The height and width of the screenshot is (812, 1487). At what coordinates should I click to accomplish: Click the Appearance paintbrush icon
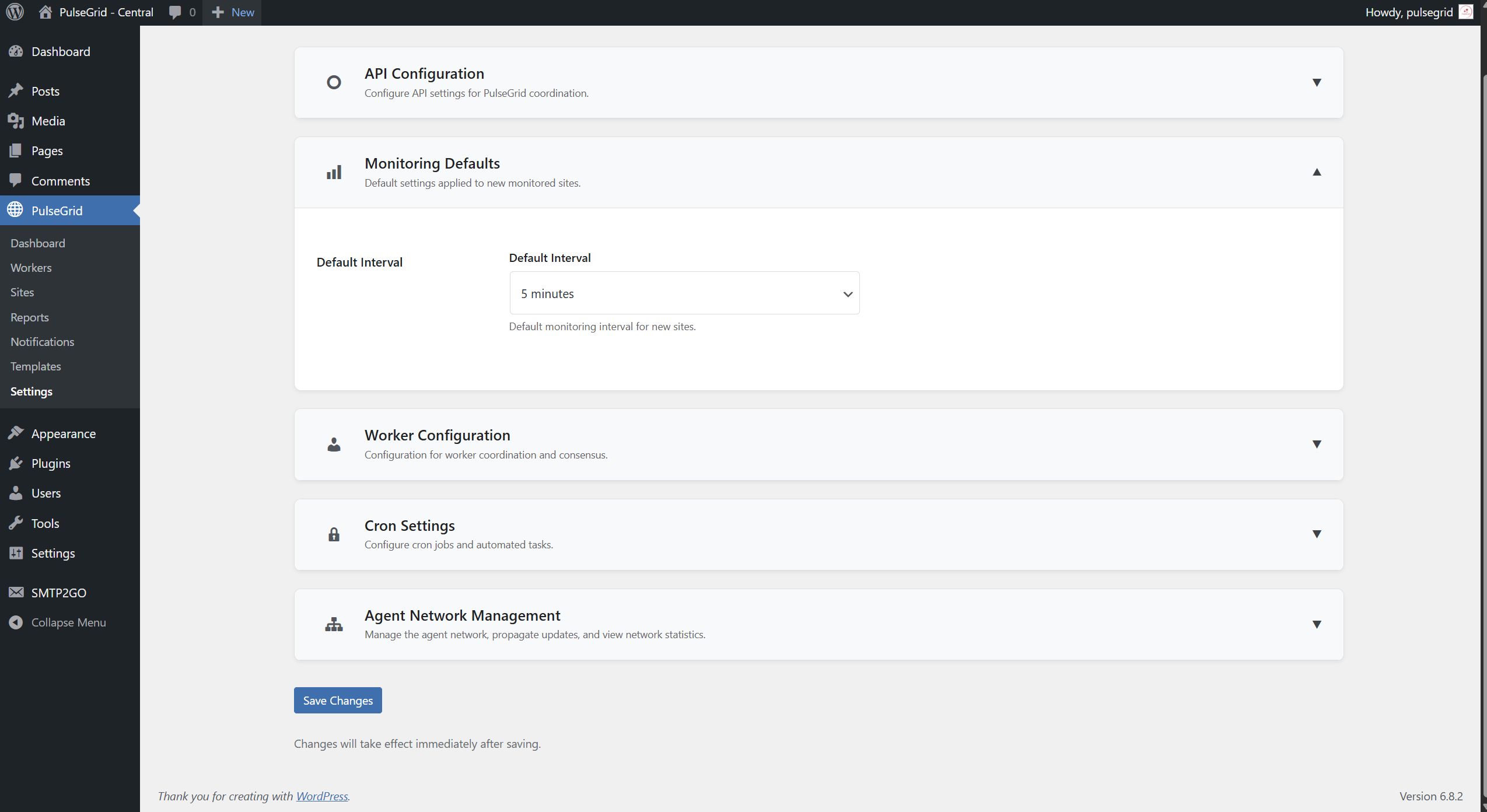16,433
